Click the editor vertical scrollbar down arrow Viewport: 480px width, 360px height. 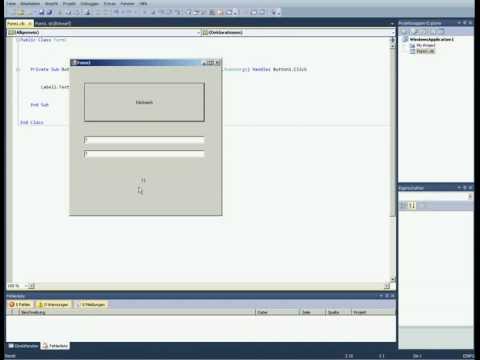click(393, 279)
